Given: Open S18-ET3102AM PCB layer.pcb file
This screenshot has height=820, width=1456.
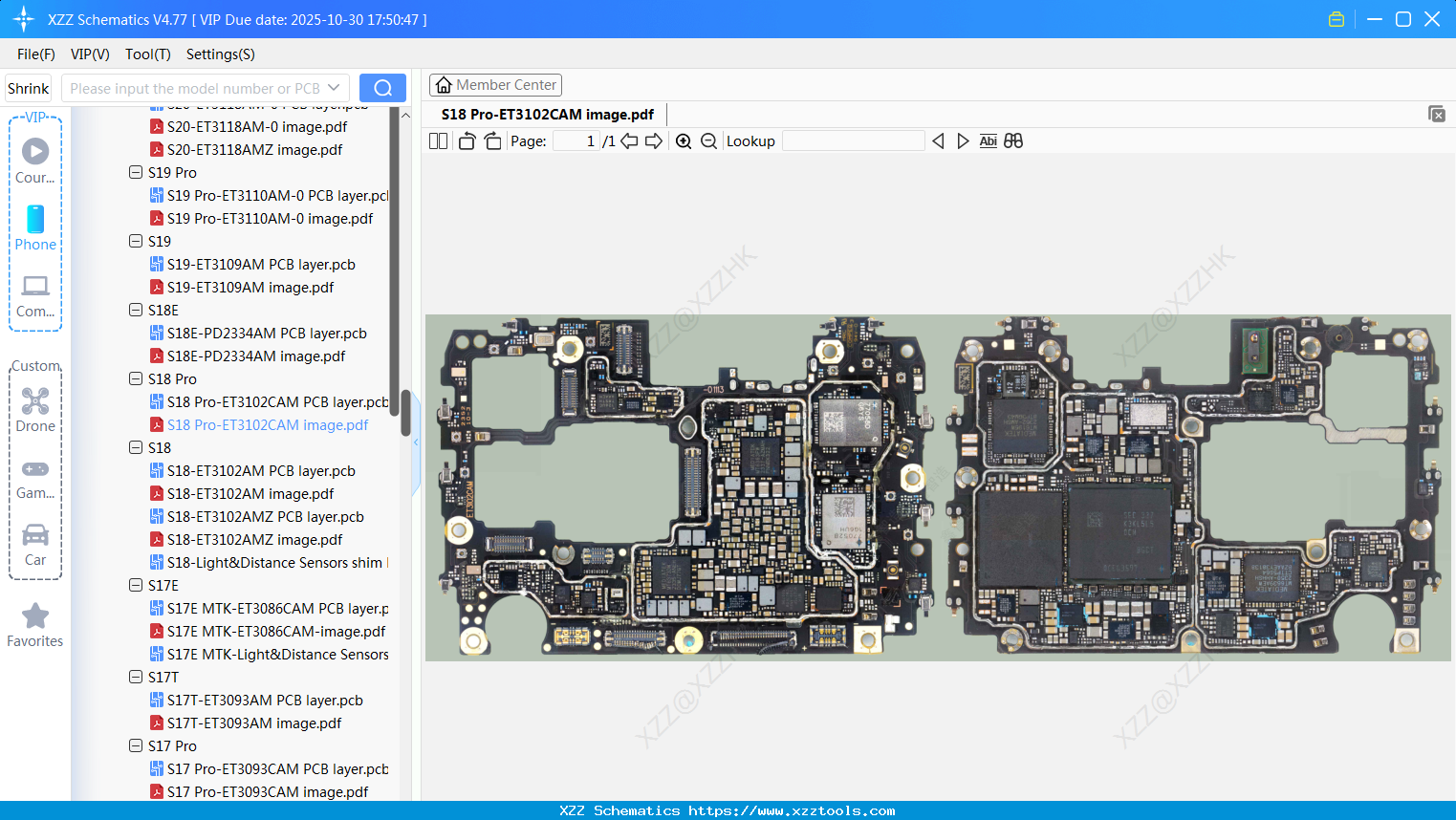Looking at the screenshot, I should (260, 471).
